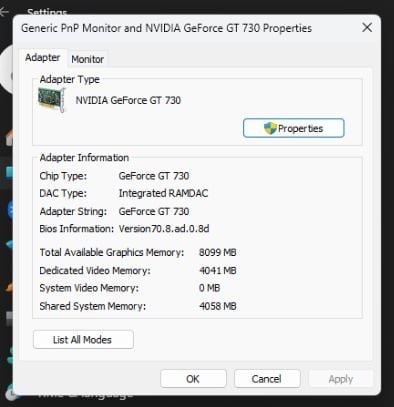Click 'Dedicated Video Memory:' label
The image size is (394, 407).
point(95,271)
